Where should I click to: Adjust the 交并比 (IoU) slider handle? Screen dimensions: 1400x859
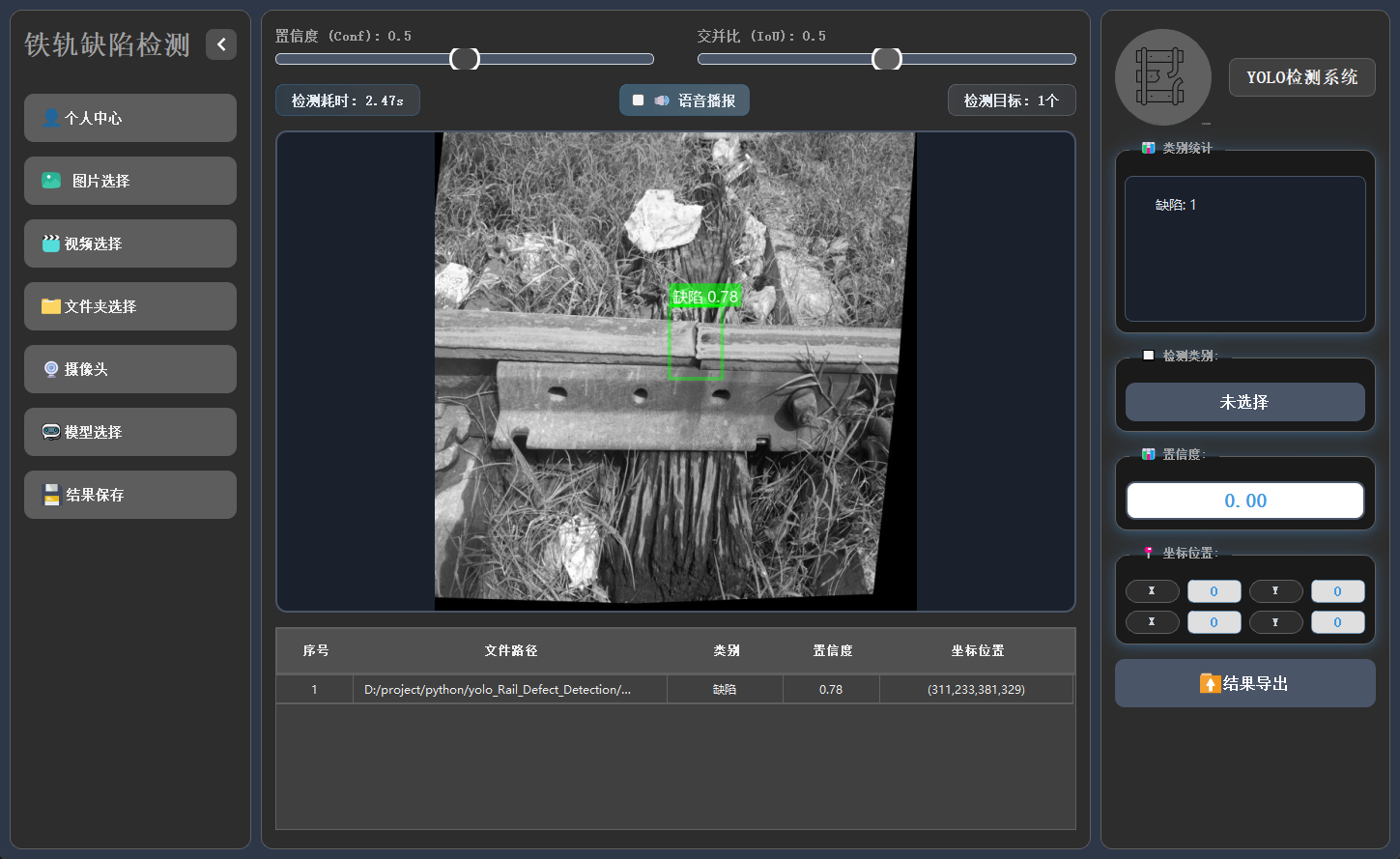point(887,59)
